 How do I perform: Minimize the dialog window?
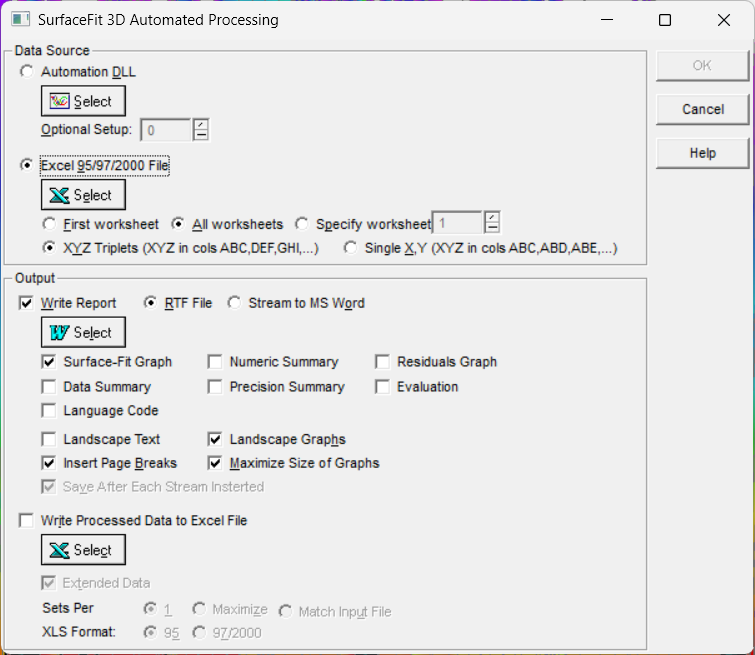(607, 20)
